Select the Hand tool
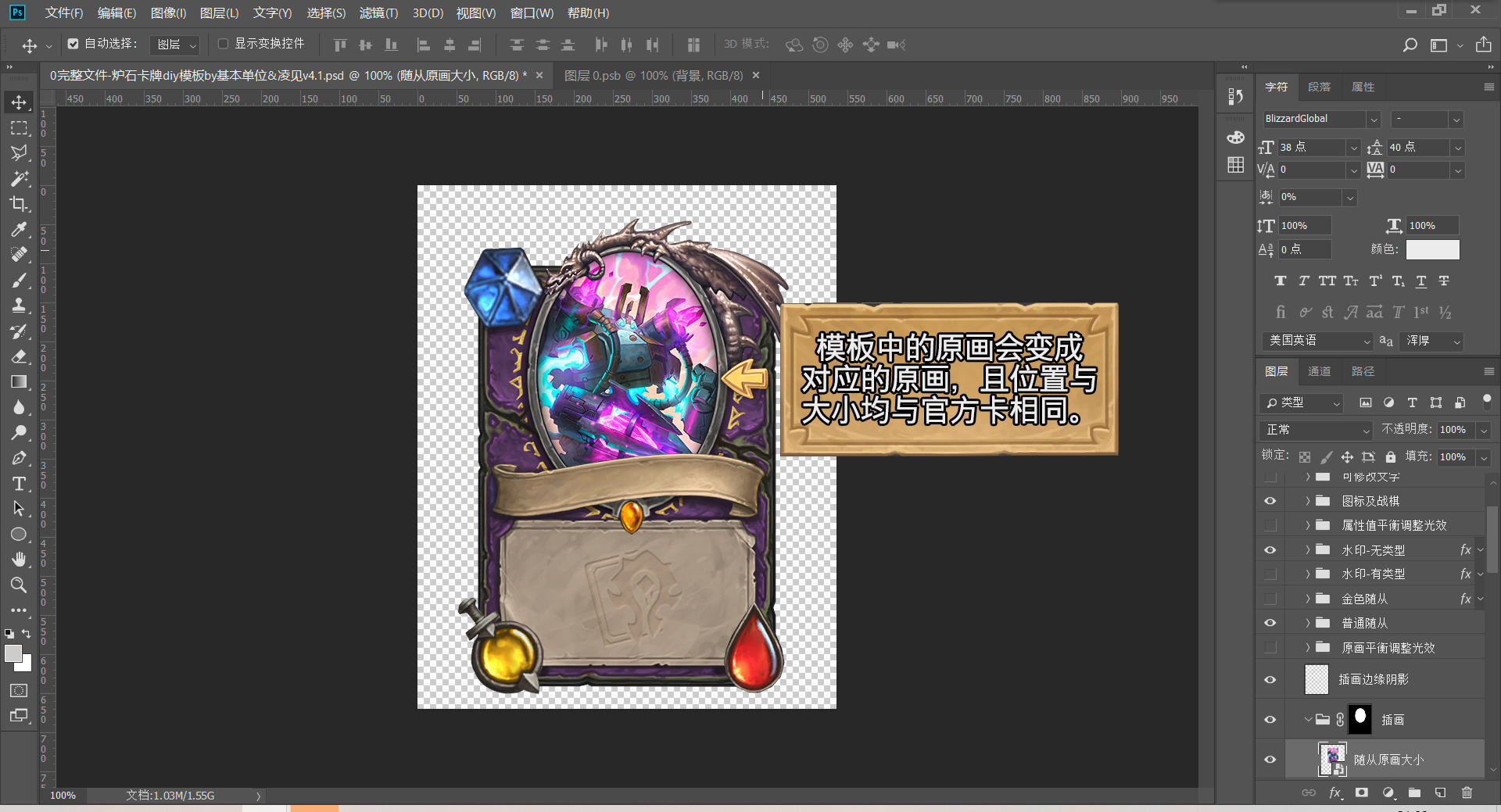This screenshot has height=812, width=1501. [19, 560]
